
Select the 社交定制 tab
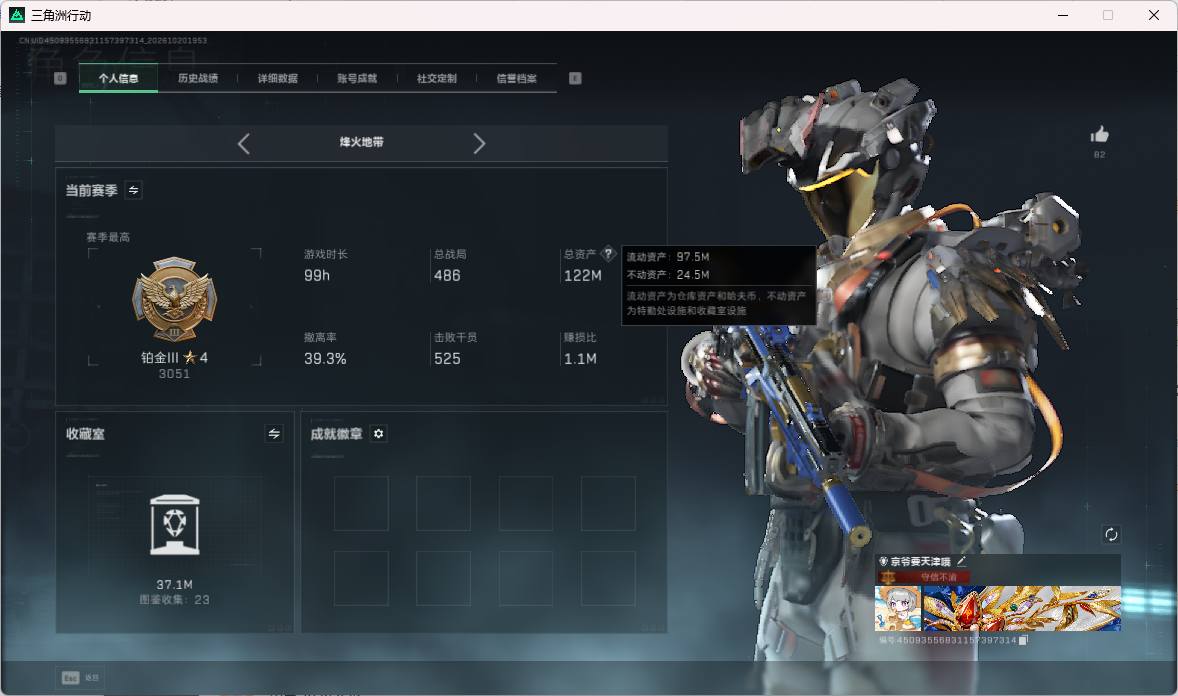coord(437,78)
